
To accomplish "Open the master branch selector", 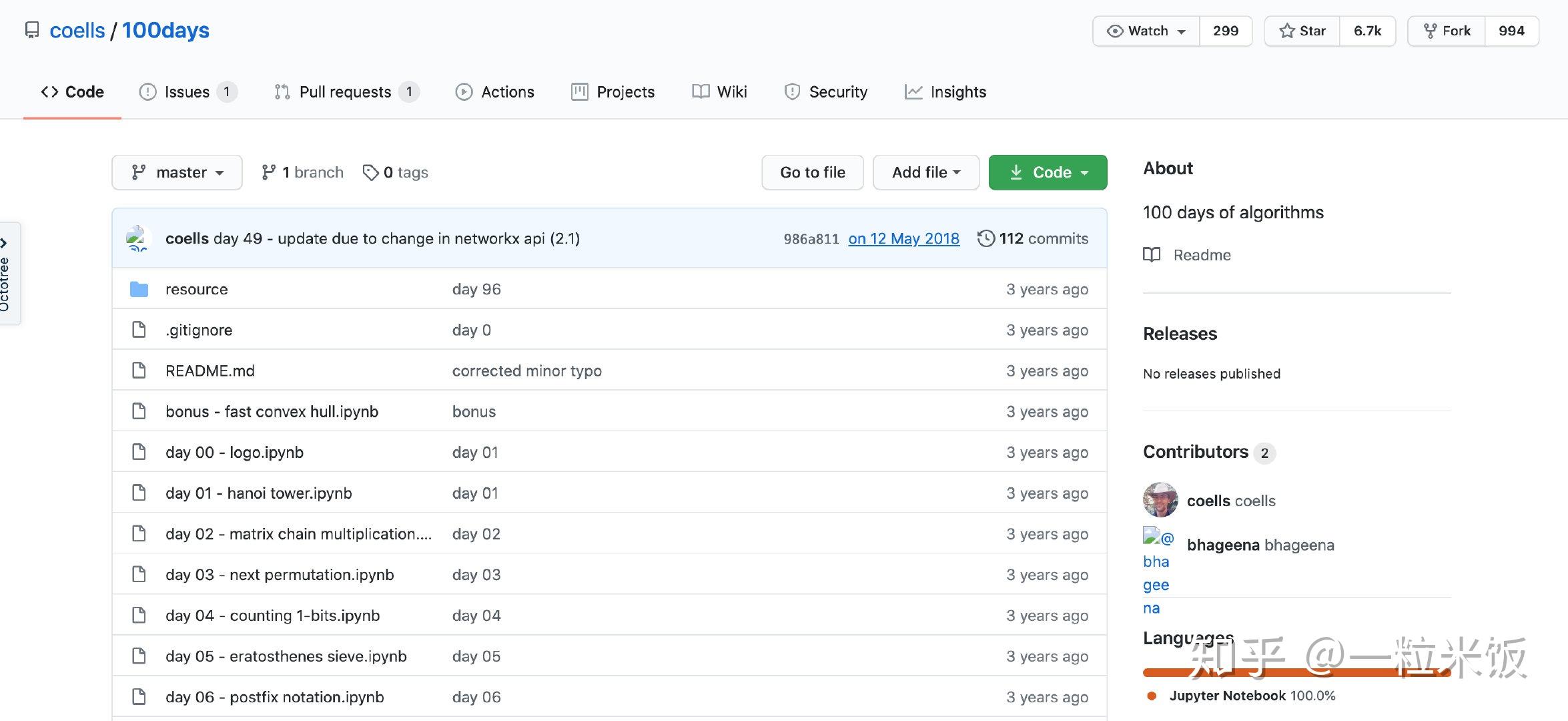I will pyautogui.click(x=177, y=172).
